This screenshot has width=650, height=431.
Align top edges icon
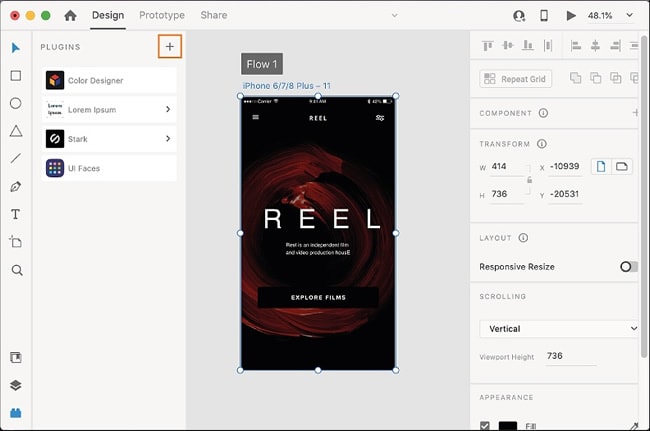[x=488, y=45]
